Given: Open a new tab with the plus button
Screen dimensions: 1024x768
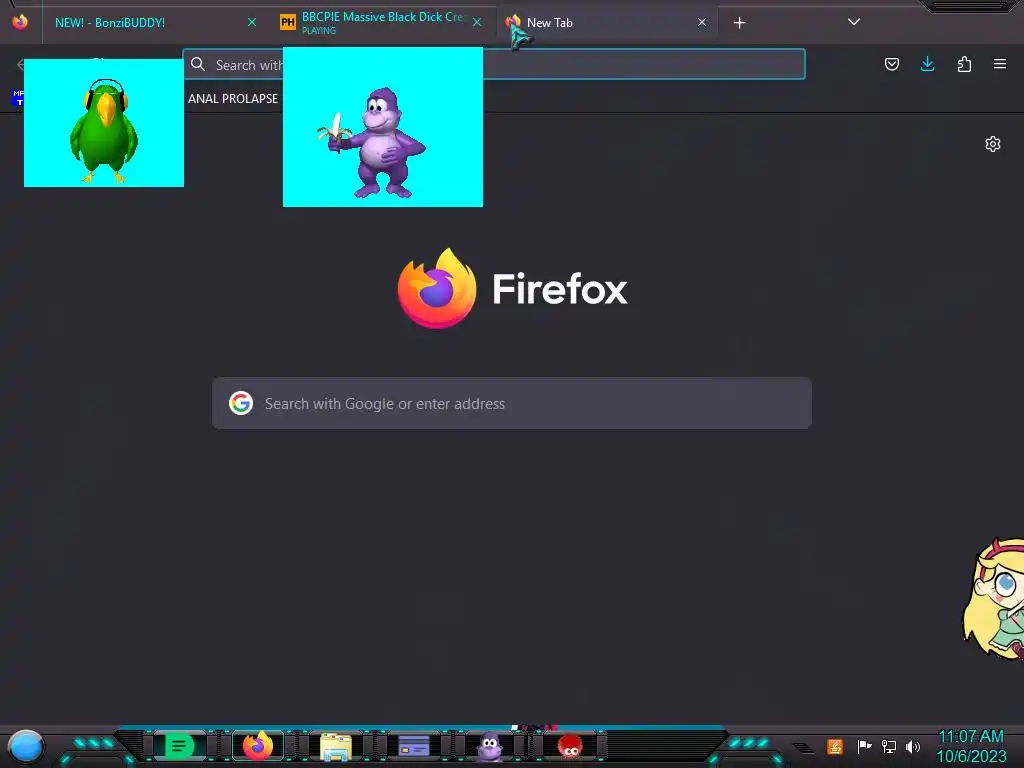Looking at the screenshot, I should [739, 23].
